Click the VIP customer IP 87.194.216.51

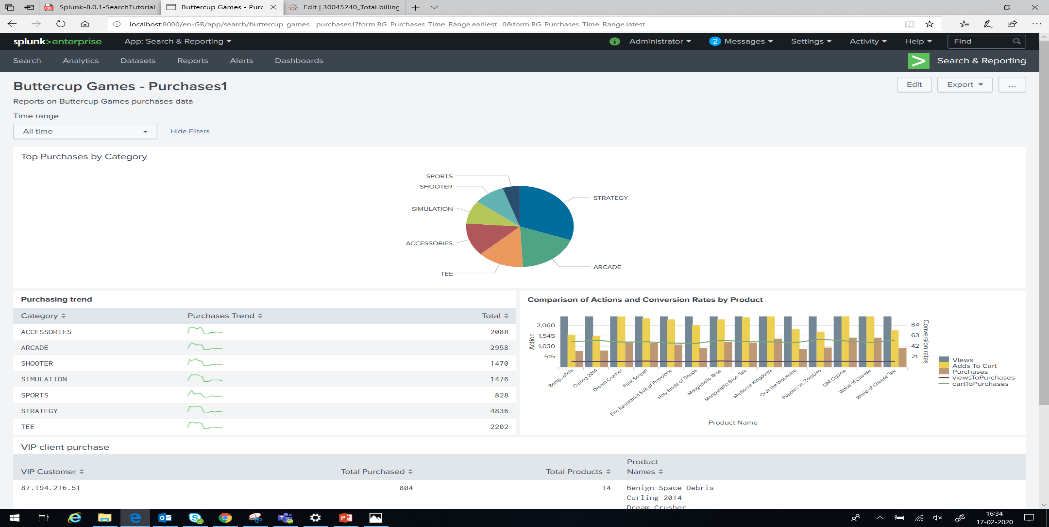(50, 488)
